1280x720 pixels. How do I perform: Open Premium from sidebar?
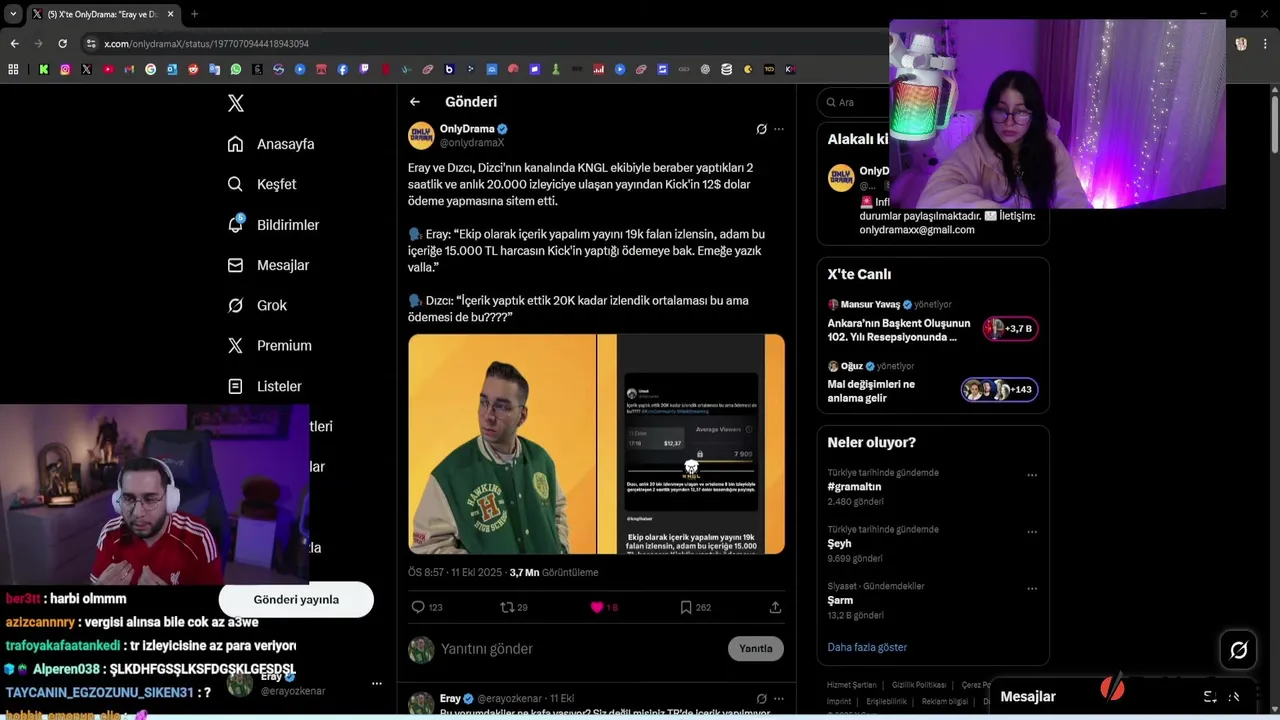click(x=270, y=345)
